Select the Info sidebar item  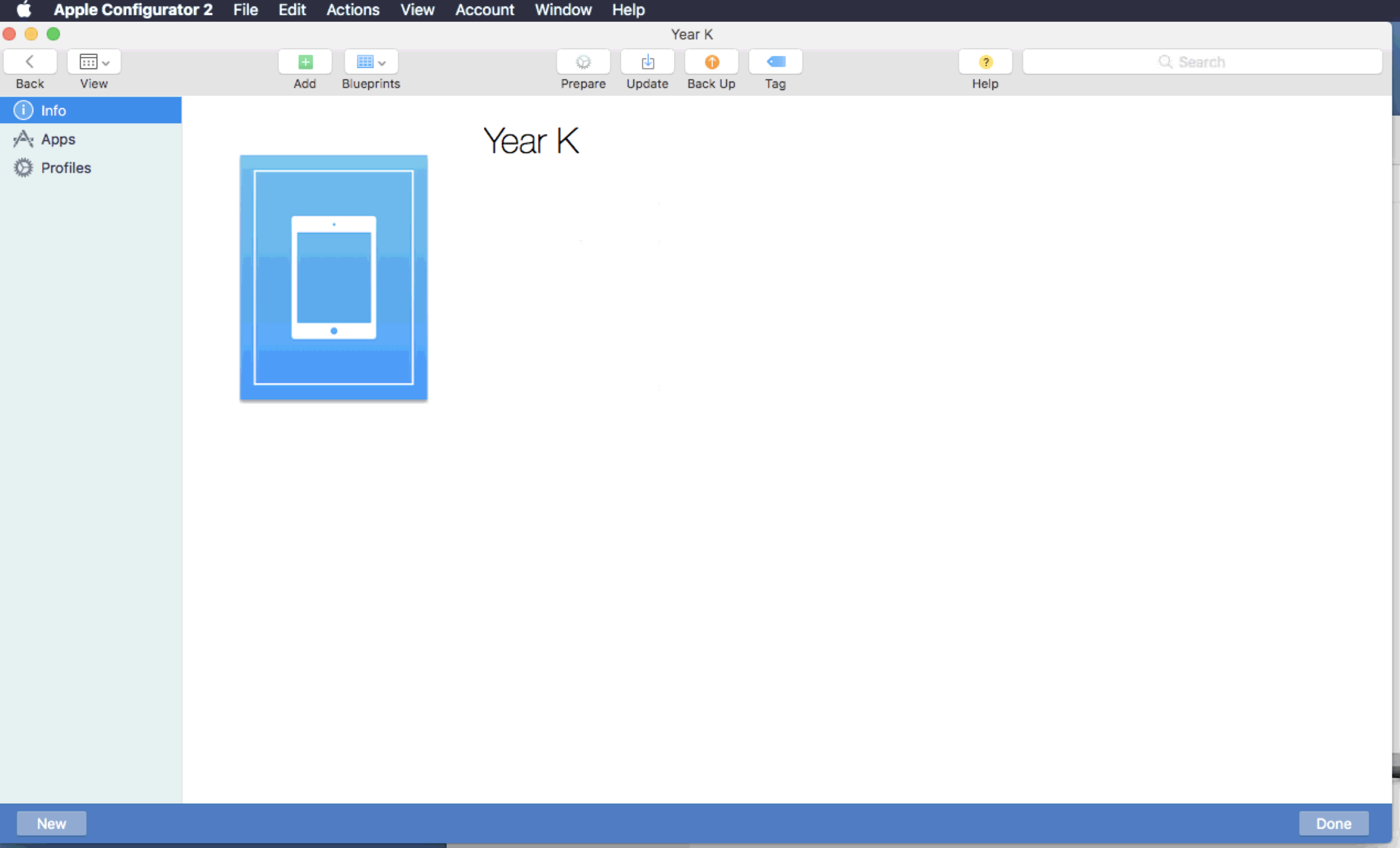(x=53, y=110)
